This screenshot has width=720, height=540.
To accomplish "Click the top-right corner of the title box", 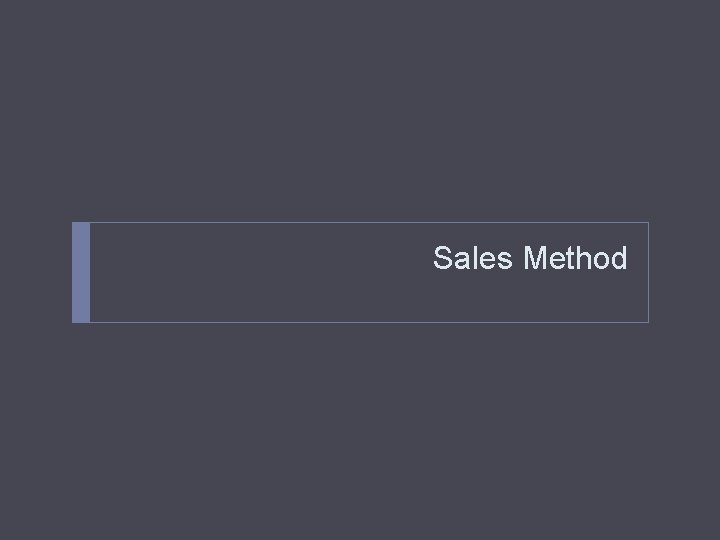I will pos(648,222).
